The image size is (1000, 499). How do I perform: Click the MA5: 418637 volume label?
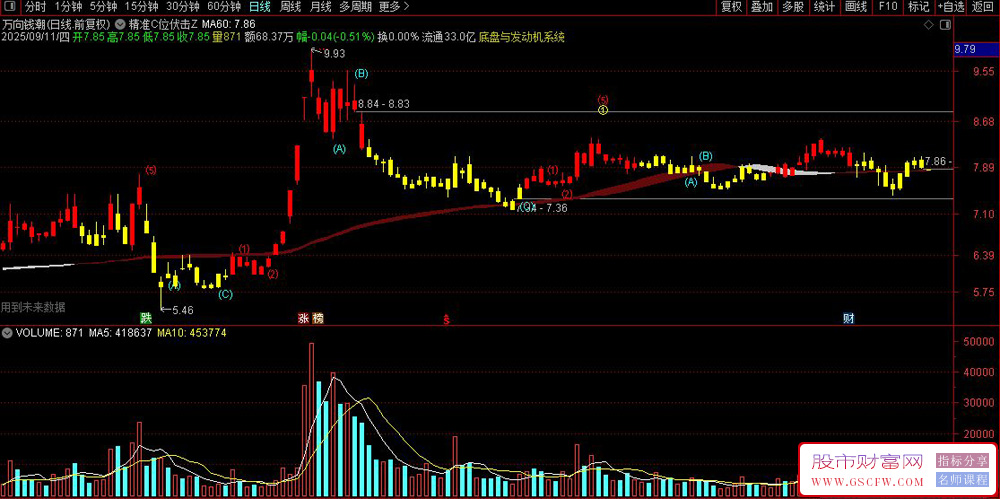click(120, 332)
